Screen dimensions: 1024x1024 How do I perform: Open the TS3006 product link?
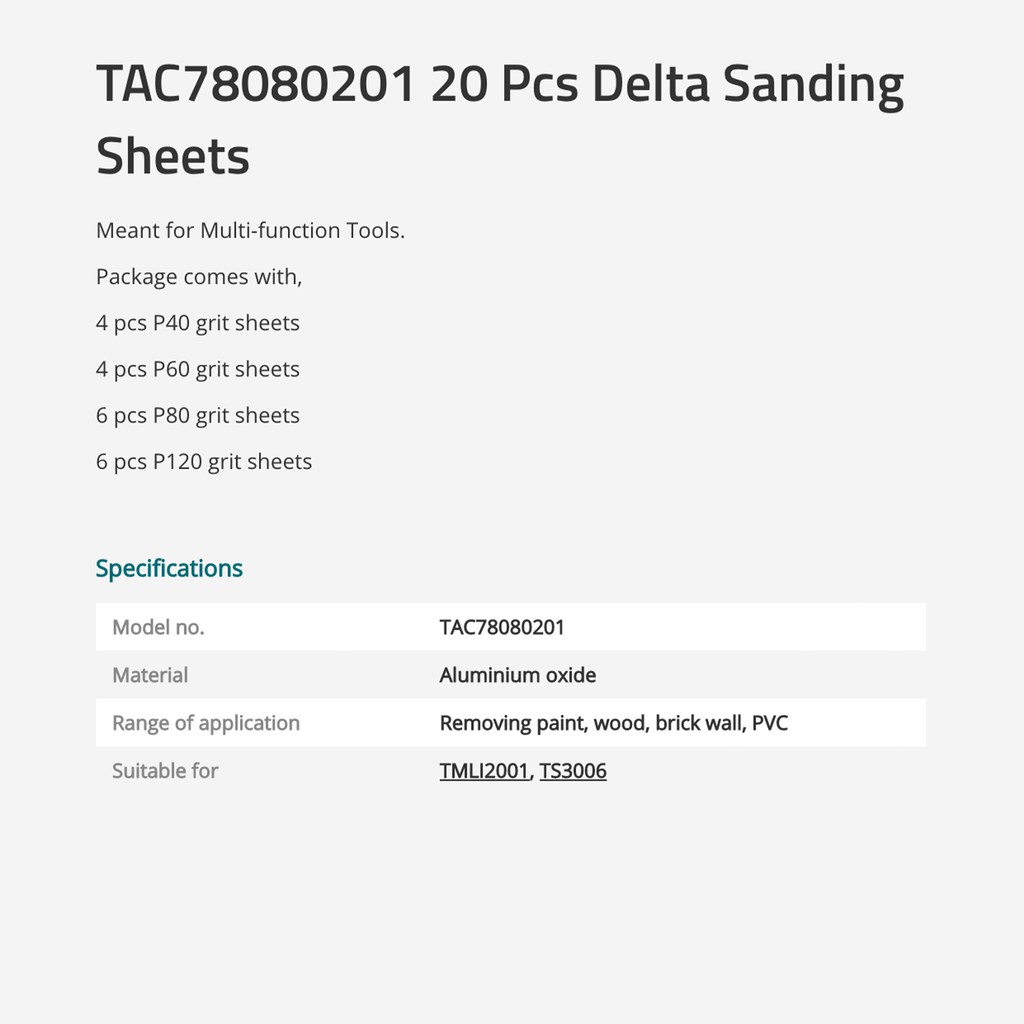tap(573, 771)
